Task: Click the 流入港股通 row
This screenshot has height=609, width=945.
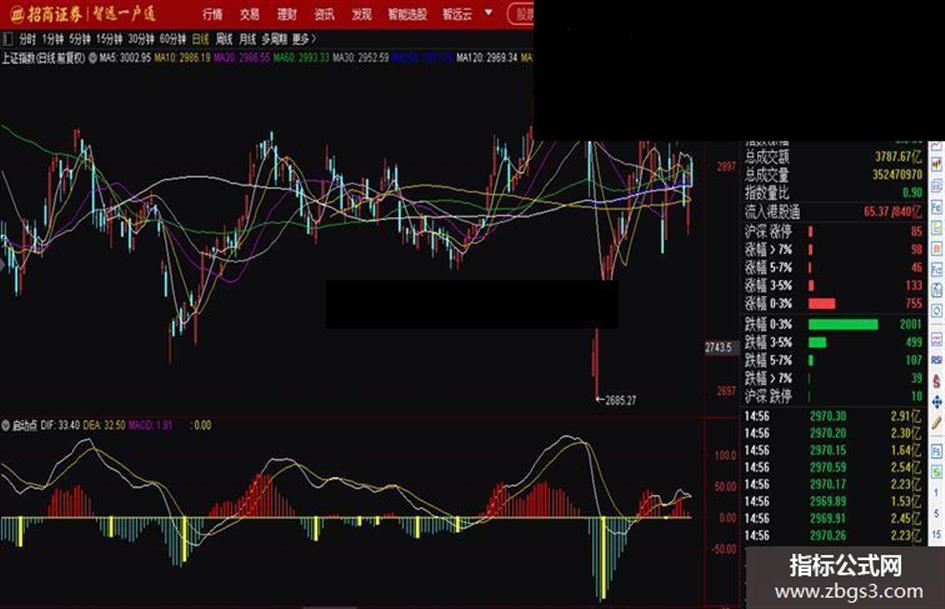Action: click(834, 212)
